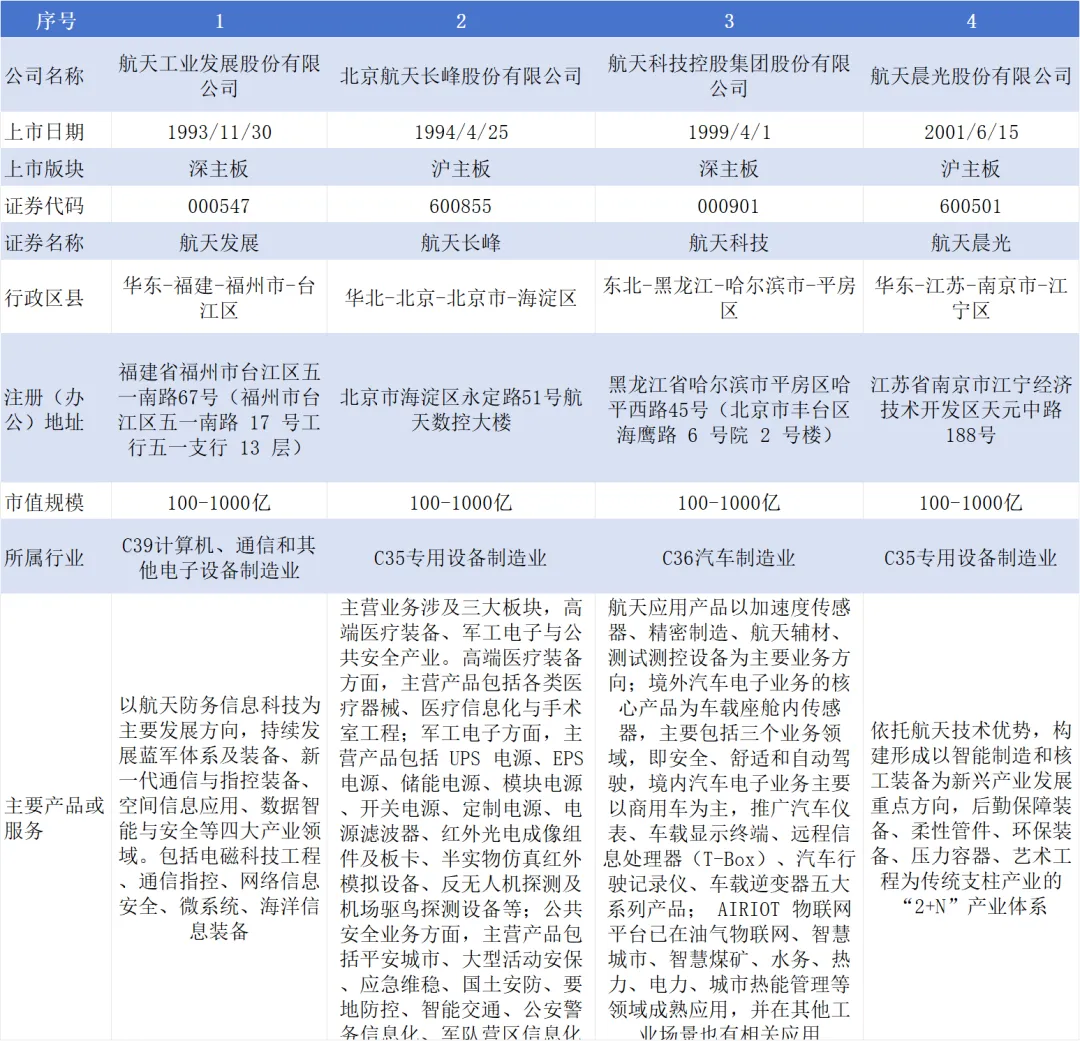Image resolution: width=1080 pixels, height=1041 pixels.
Task: Select securities name 航天晨光
Action: (x=971, y=243)
